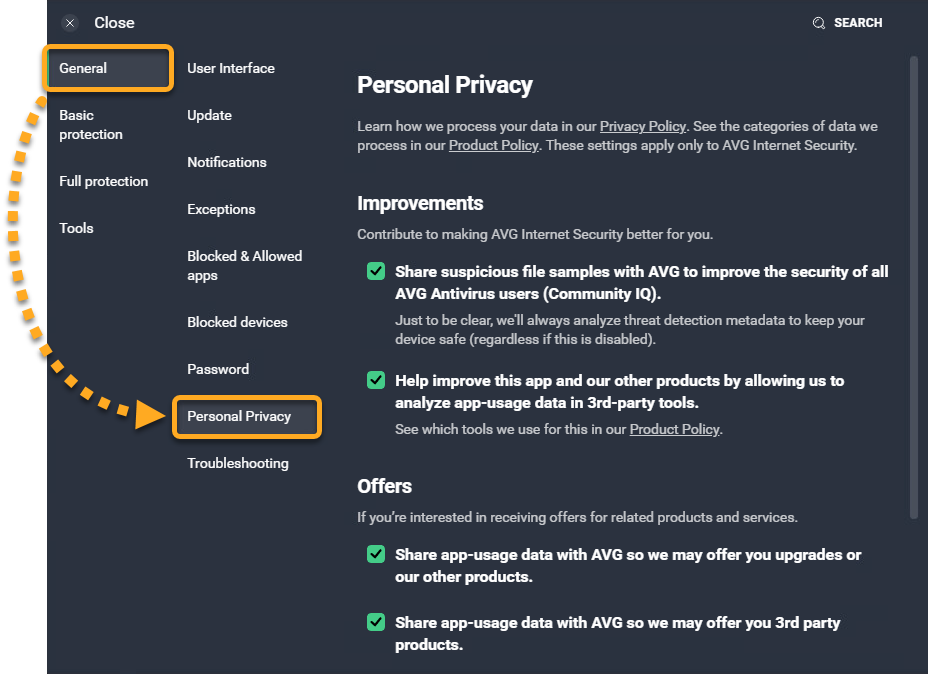Image resolution: width=928 pixels, height=675 pixels.
Task: Click Product Policy link under Improvements
Action: (x=675, y=429)
